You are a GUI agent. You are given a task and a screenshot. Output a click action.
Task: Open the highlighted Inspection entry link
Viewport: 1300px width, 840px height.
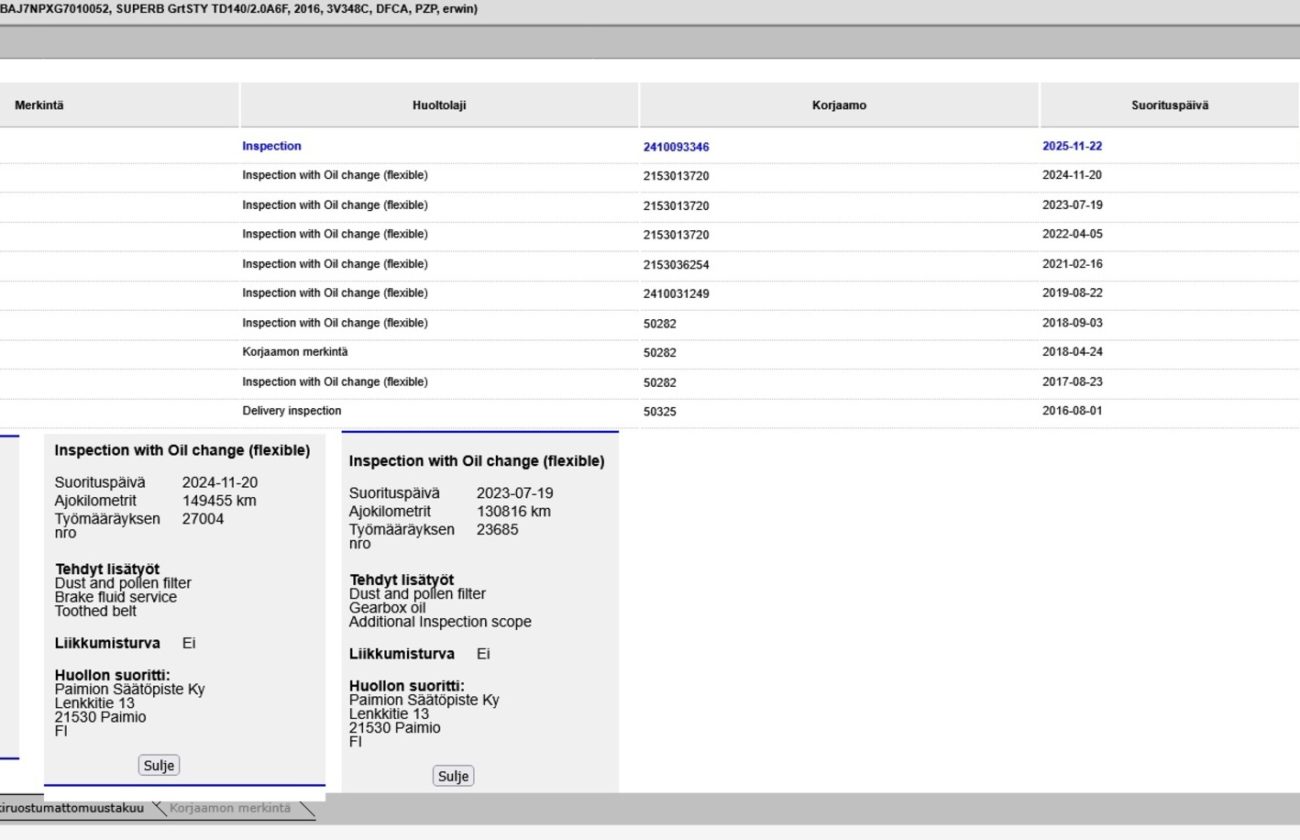click(271, 146)
